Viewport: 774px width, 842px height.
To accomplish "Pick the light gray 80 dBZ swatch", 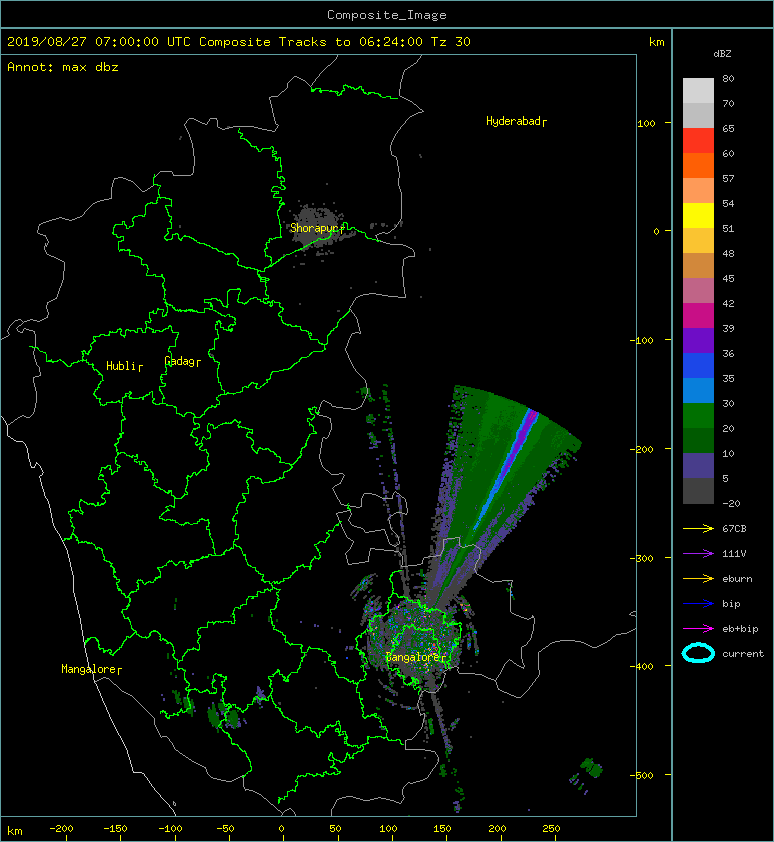I will (698, 90).
